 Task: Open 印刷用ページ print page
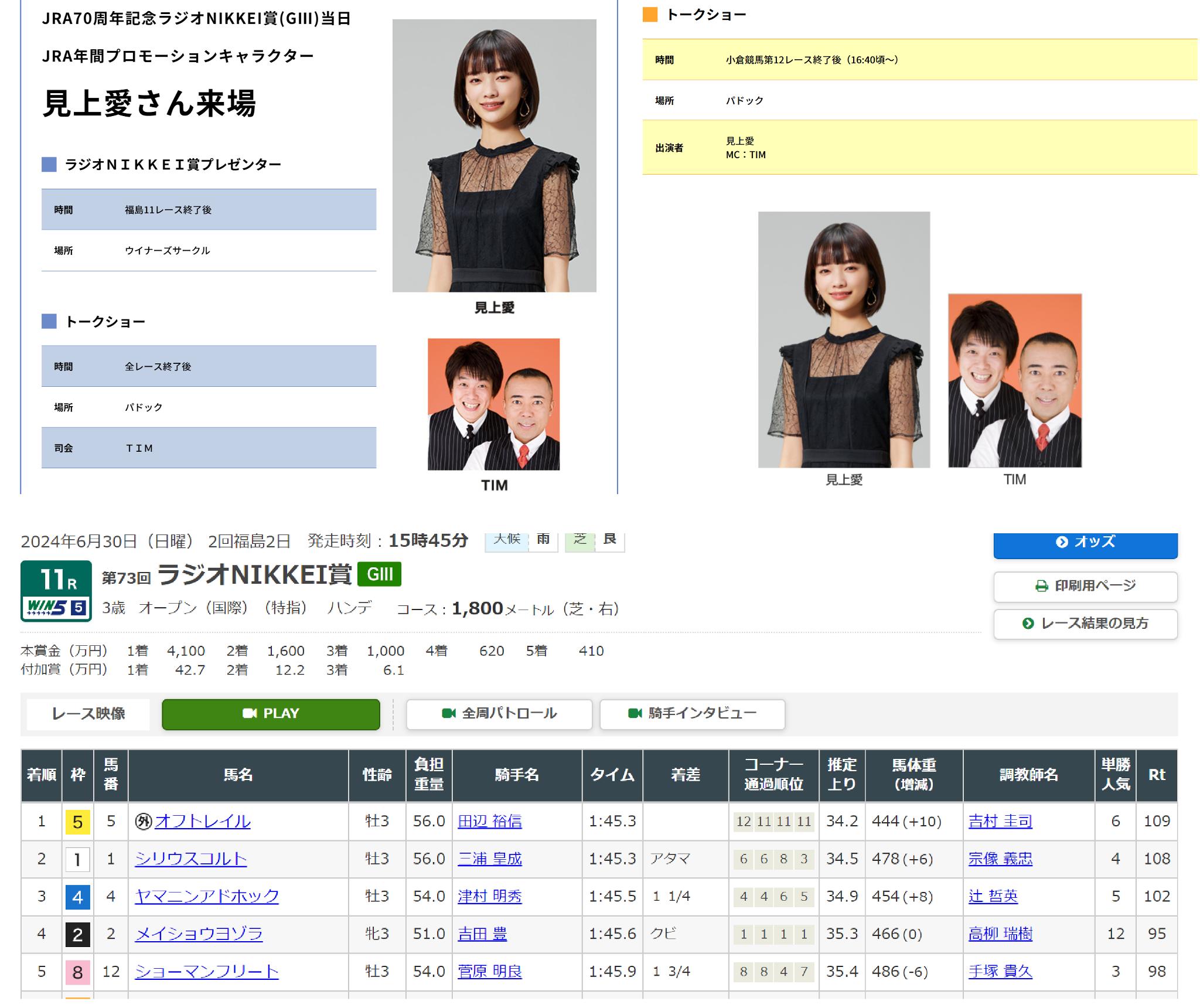[x=1085, y=585]
